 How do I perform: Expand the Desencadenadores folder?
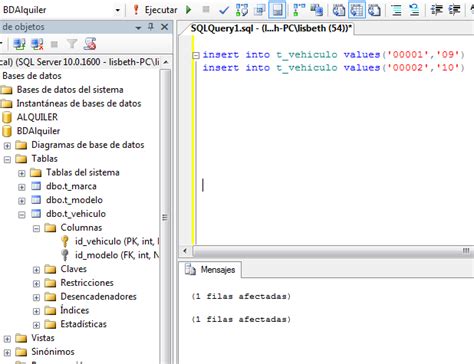click(36, 297)
